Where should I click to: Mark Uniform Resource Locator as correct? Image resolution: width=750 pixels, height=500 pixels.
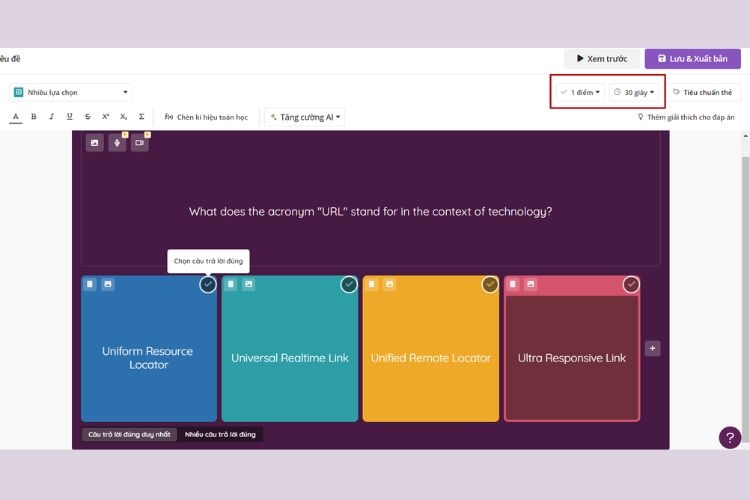pyautogui.click(x=208, y=285)
